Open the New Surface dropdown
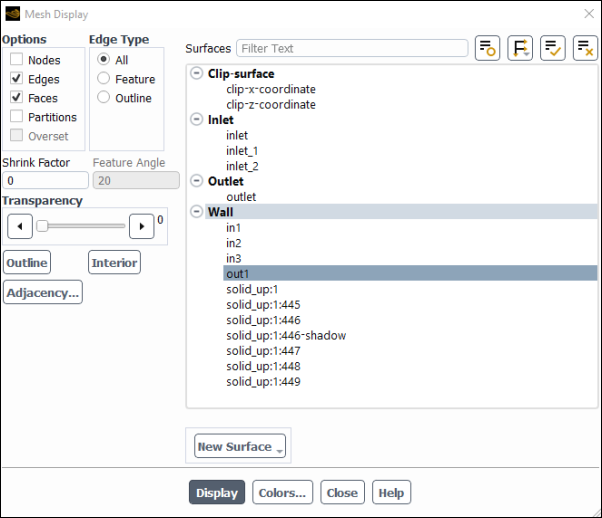 (241, 447)
